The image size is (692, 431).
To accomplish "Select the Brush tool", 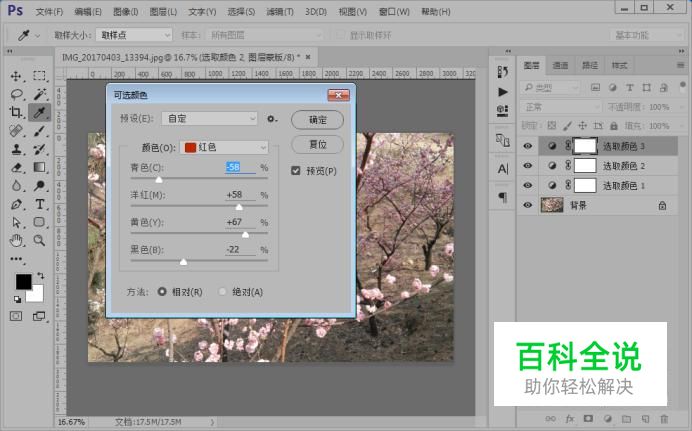I will coord(39,131).
